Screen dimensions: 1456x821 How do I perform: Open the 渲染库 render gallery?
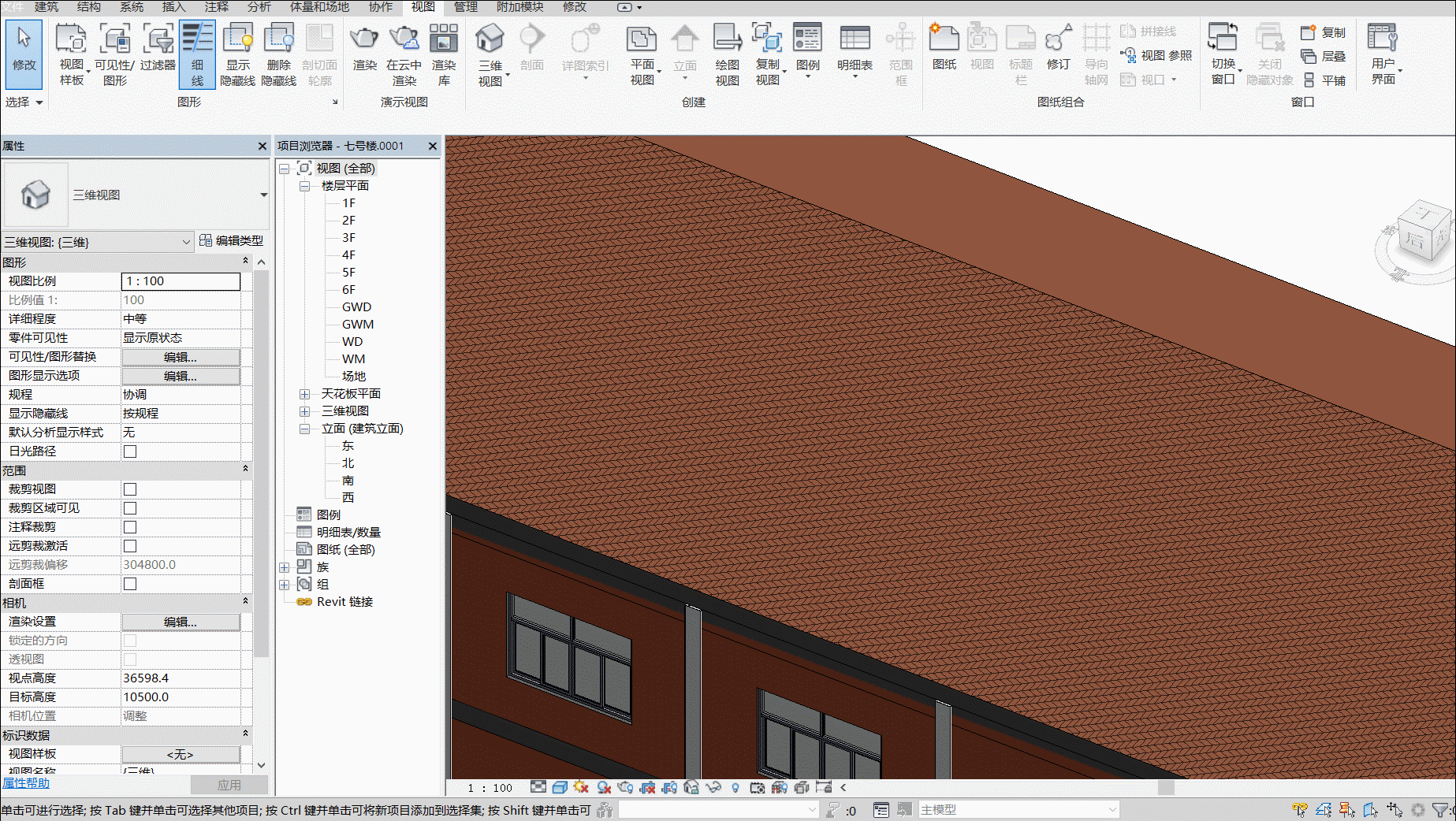[x=444, y=54]
